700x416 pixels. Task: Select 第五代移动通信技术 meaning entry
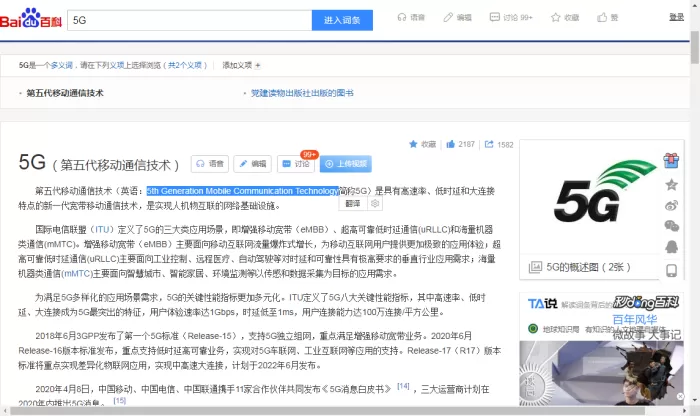(x=65, y=93)
